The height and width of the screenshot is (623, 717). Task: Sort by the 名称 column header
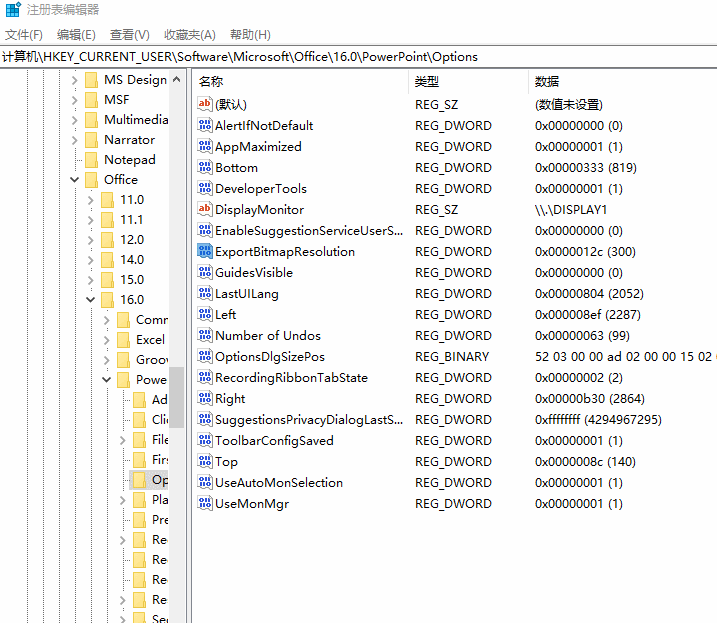(x=300, y=82)
